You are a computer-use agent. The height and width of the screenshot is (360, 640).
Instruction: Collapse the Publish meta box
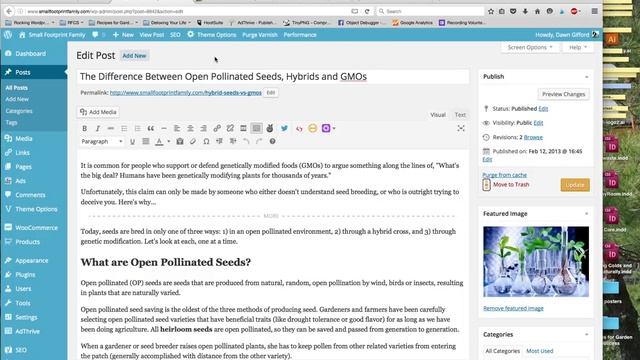[587, 77]
